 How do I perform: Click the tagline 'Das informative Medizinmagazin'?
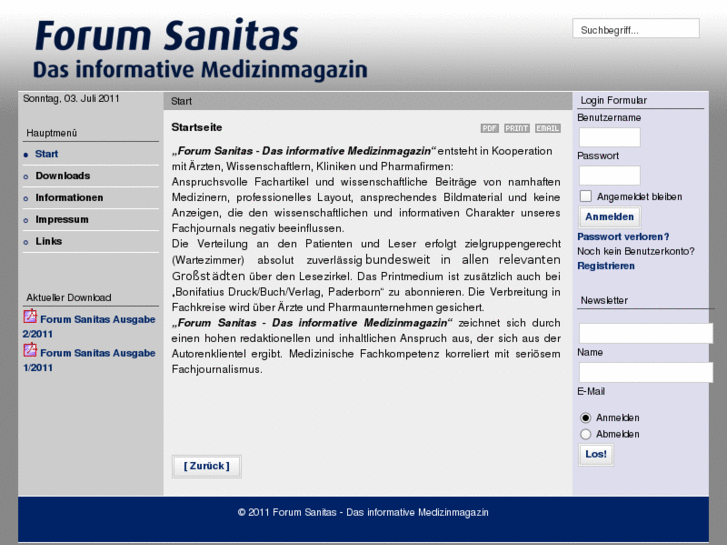[x=200, y=70]
